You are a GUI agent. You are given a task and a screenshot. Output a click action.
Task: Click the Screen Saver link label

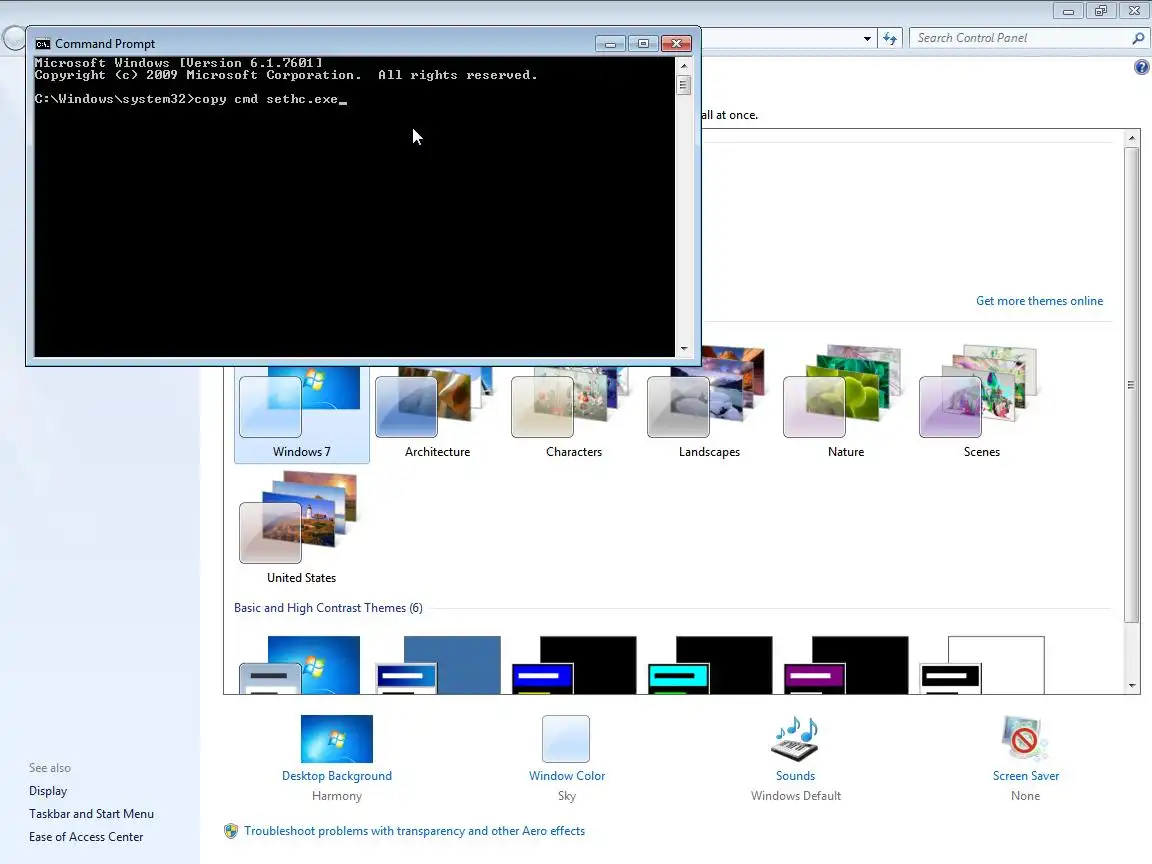point(1026,776)
